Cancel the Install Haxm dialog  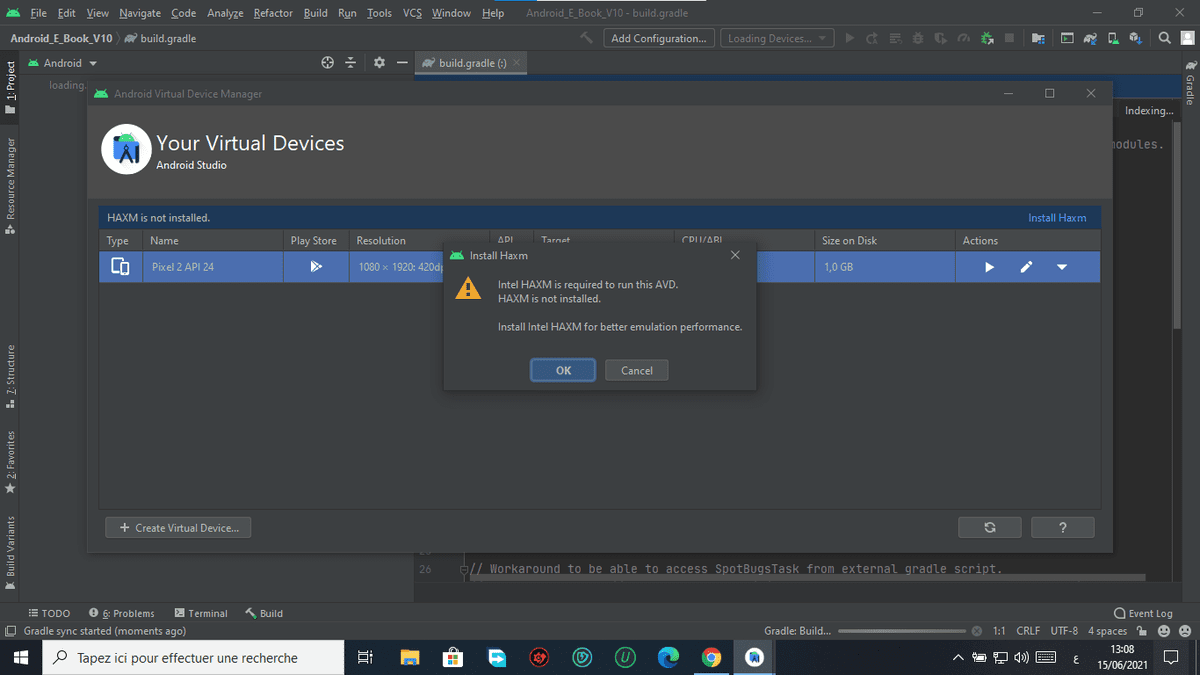(x=636, y=370)
